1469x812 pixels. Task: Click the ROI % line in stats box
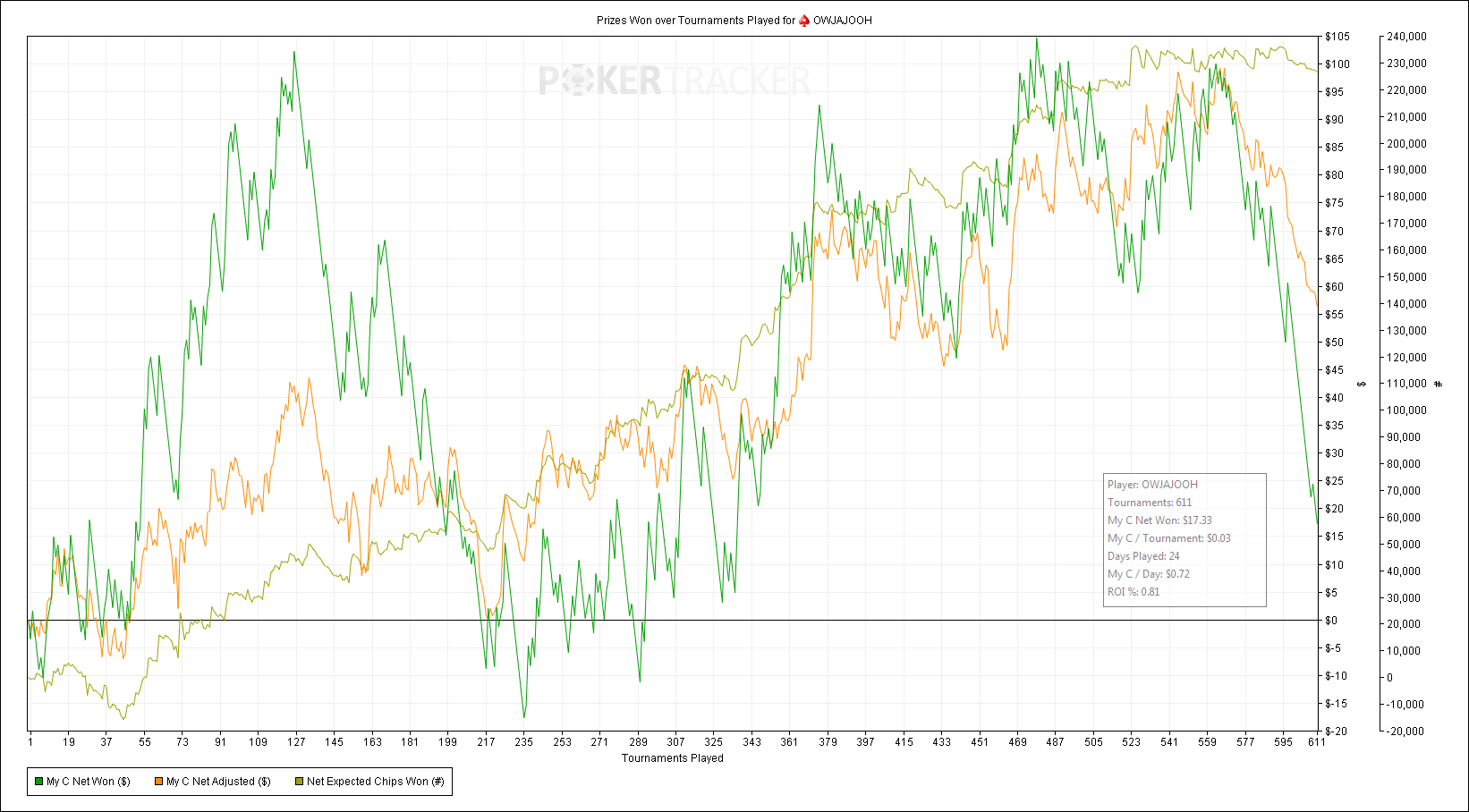pos(1134,592)
